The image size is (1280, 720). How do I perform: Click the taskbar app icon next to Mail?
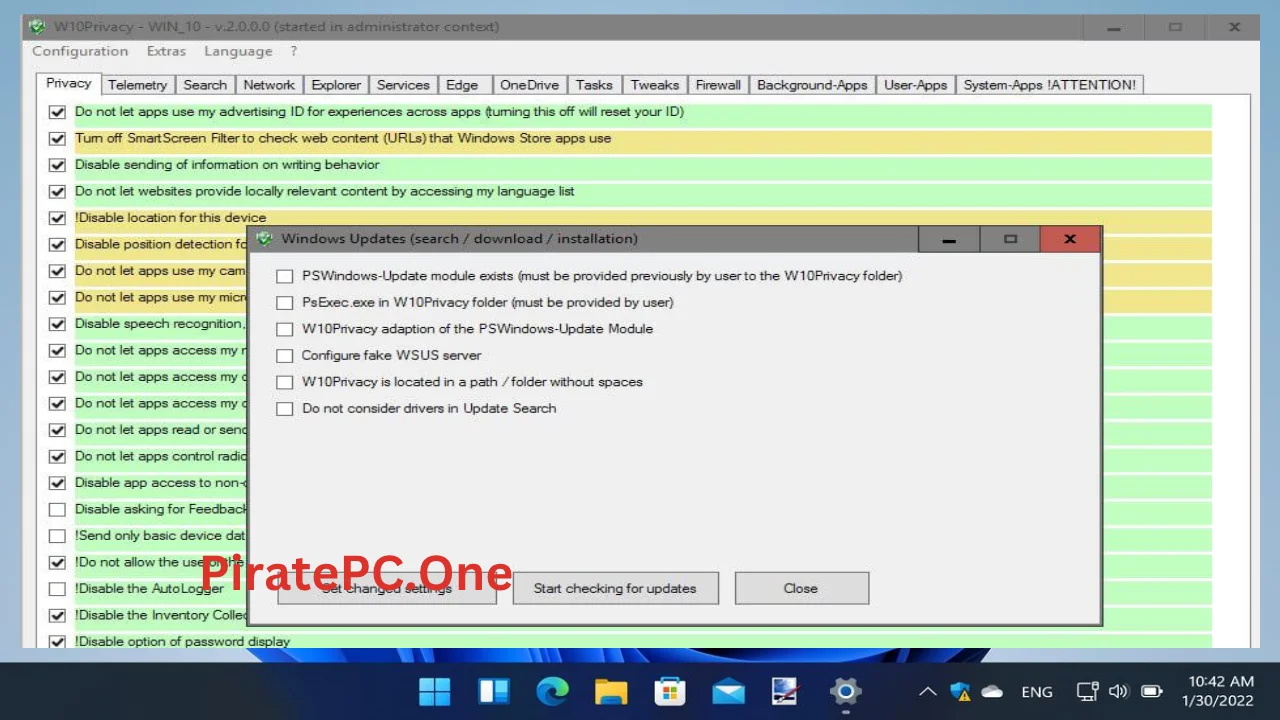tap(786, 691)
